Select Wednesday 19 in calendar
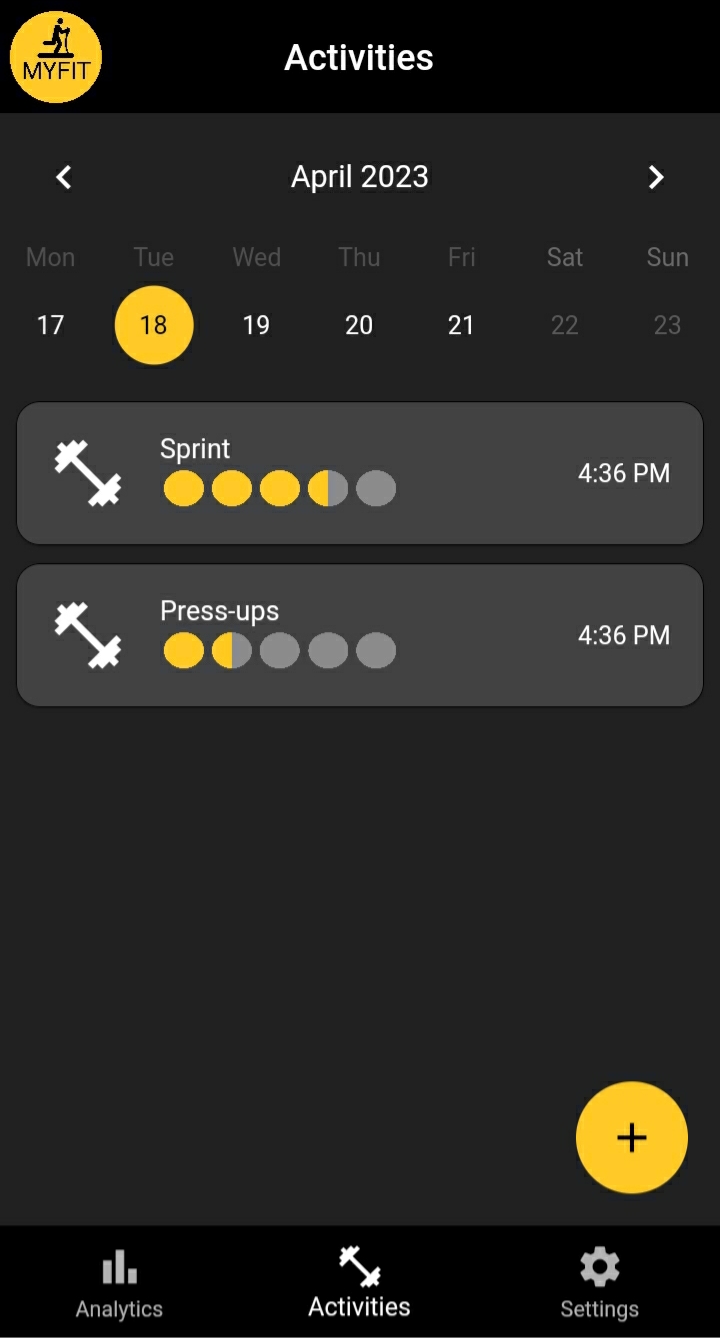Screen dimensions: 720x1338 coord(256,325)
